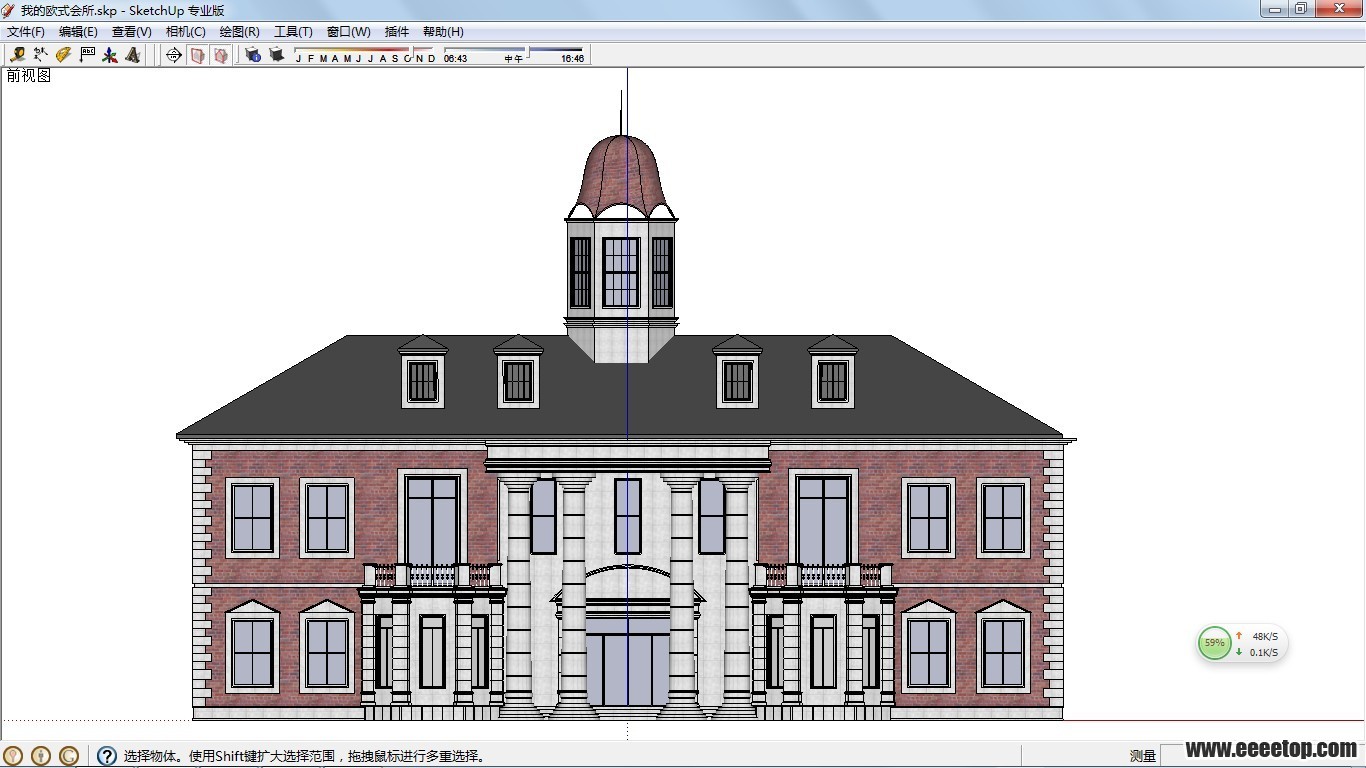
Task: Open shadow settings dialog icon
Action: (x=253, y=55)
